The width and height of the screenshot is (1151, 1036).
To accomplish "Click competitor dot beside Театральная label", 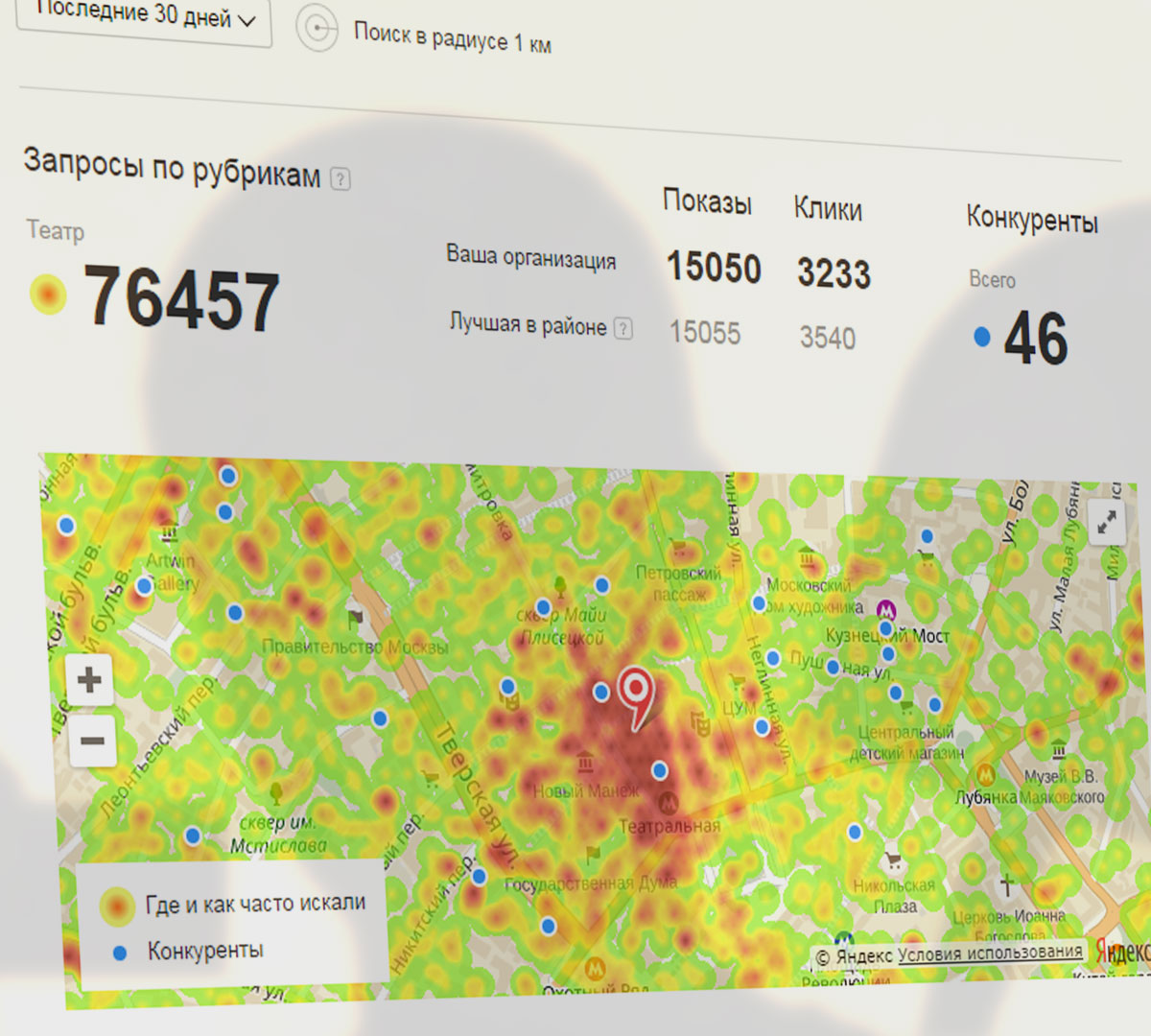I will pos(660,770).
